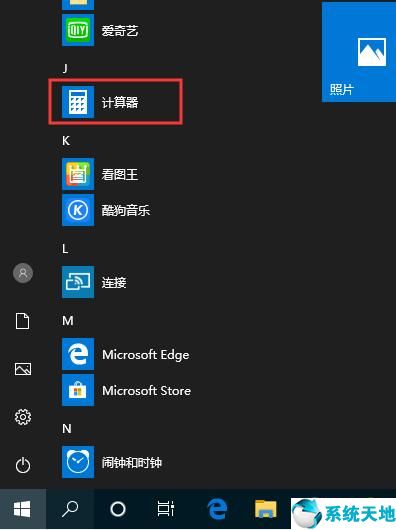Viewport: 396px width, 530px height.
Task: Open the 连接 Connect app icon
Action: [78, 282]
